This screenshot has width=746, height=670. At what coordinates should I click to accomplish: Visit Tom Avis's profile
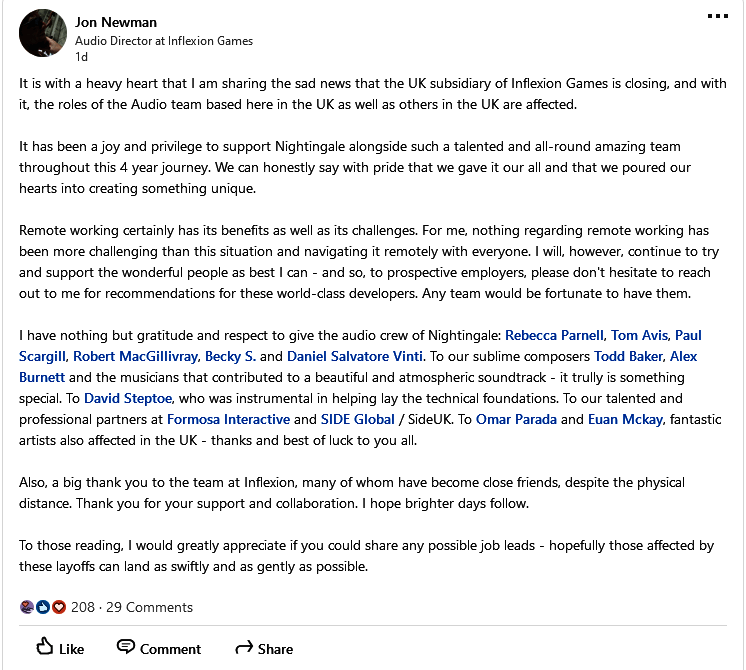(x=641, y=335)
